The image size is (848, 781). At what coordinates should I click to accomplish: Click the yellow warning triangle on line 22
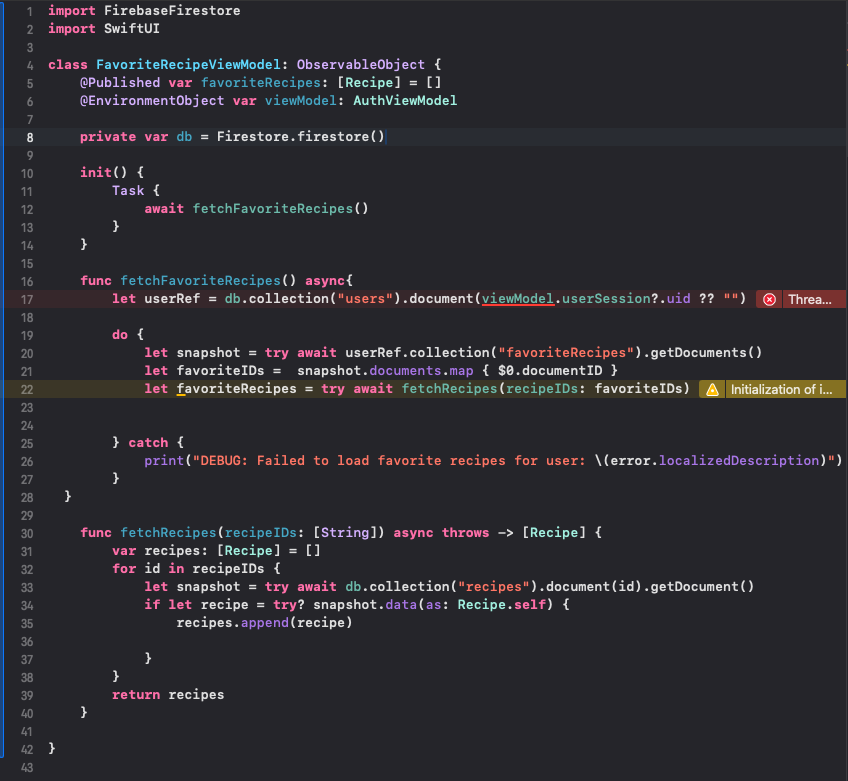(x=712, y=389)
